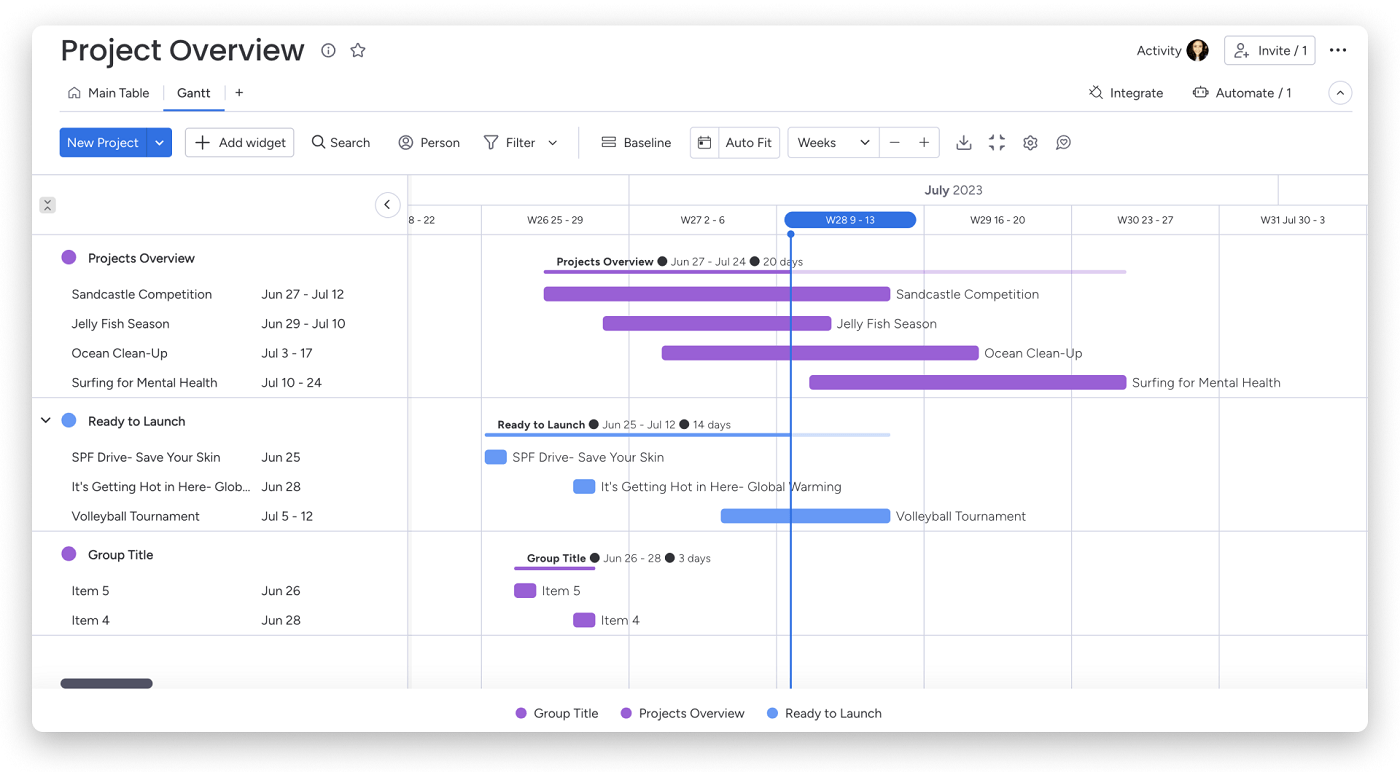Click the fullscreen collapse arrows icon

(997, 143)
